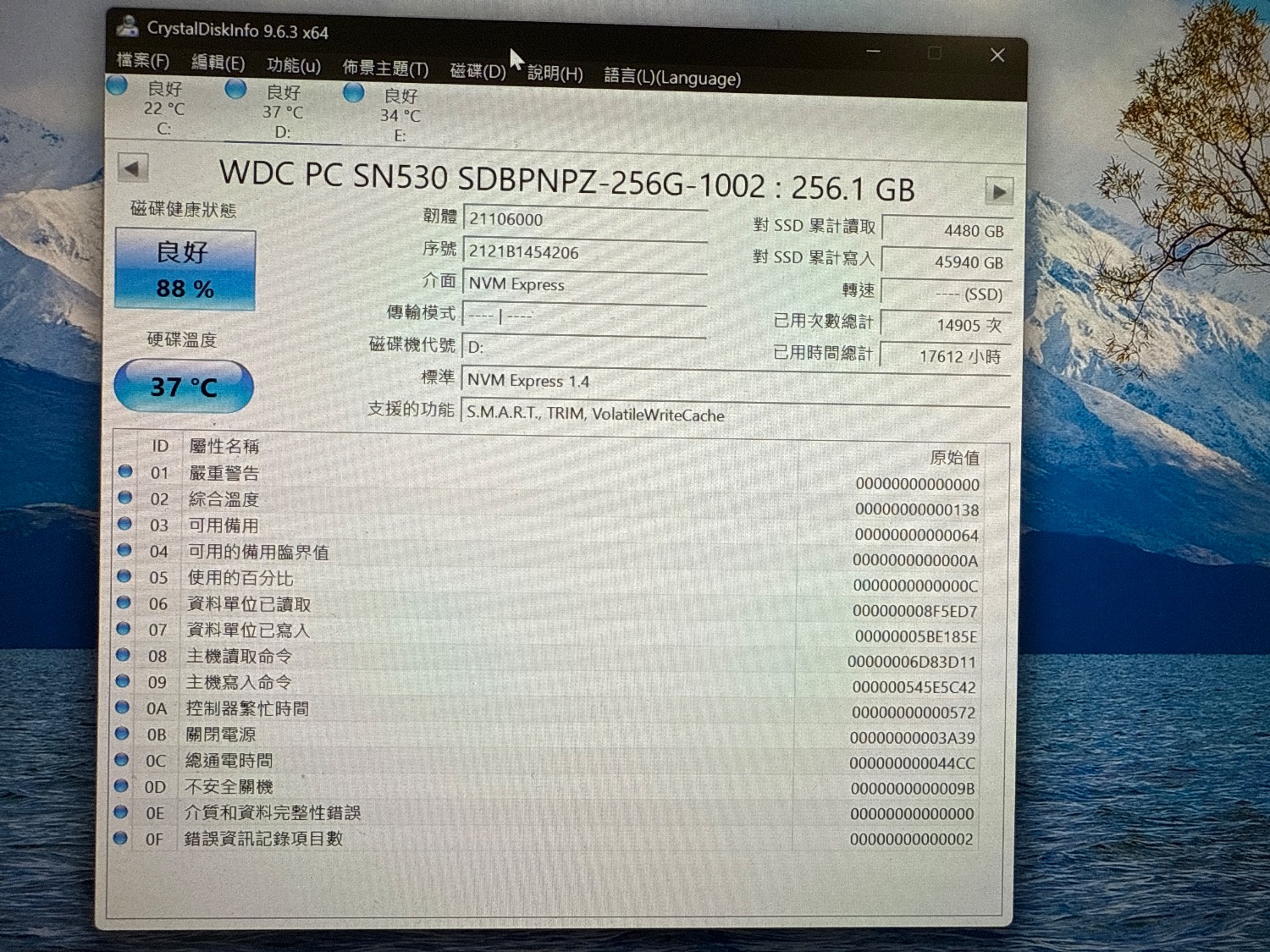Image resolution: width=1270 pixels, height=952 pixels.
Task: Click raw value 000000545E5C42
Action: point(914,687)
